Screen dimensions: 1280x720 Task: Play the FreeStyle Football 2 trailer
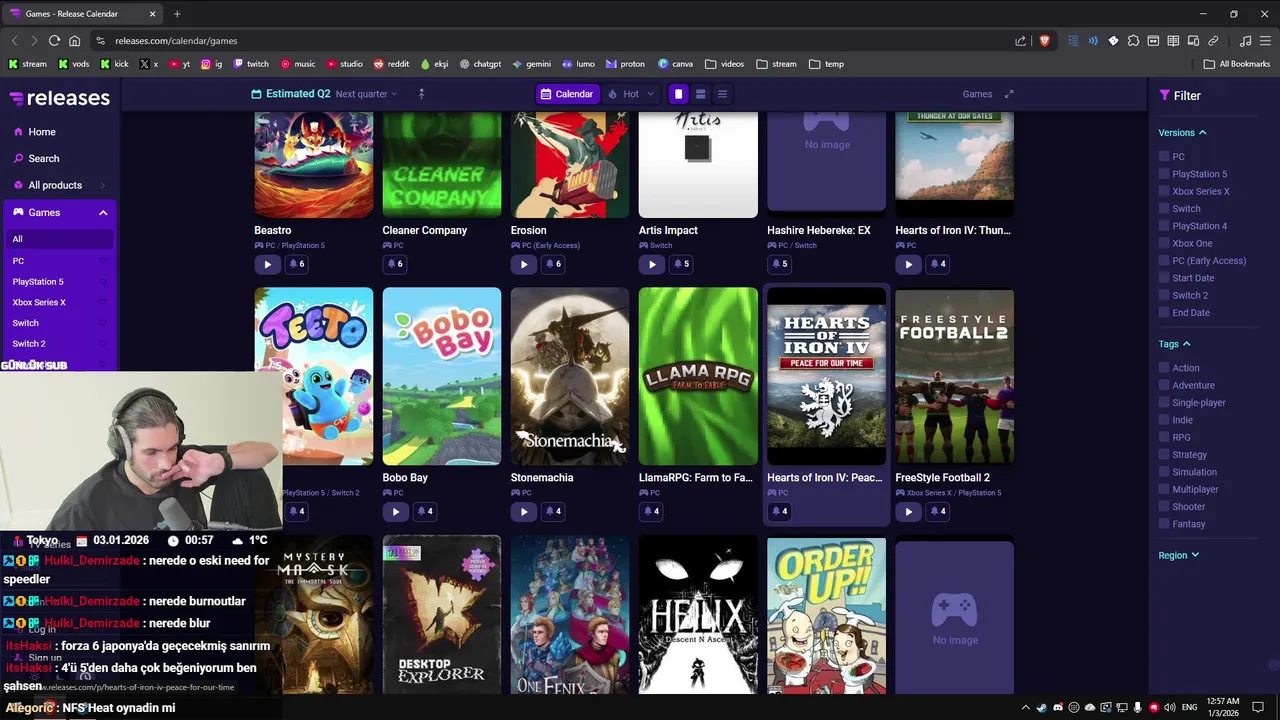[x=907, y=511]
